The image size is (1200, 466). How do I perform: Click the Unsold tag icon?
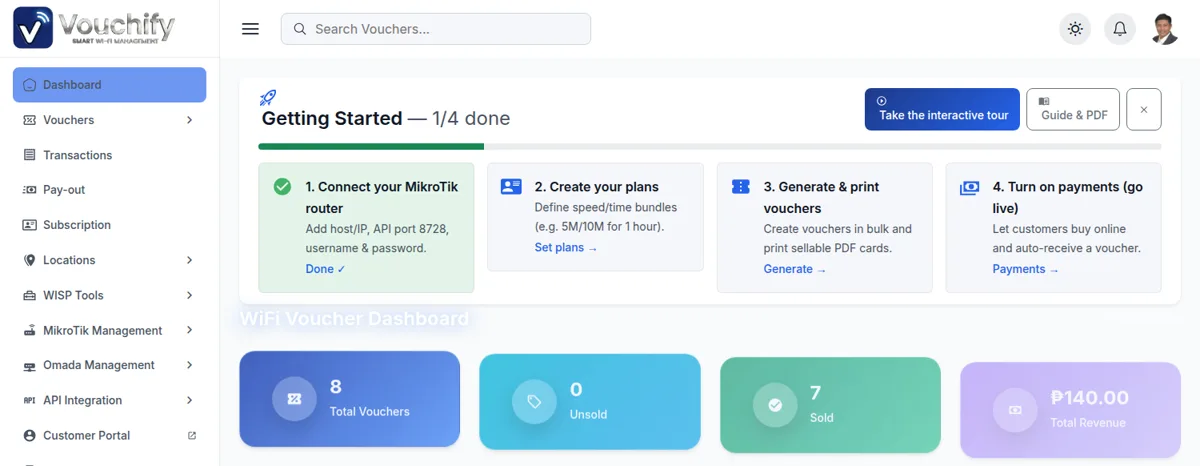tap(534, 401)
